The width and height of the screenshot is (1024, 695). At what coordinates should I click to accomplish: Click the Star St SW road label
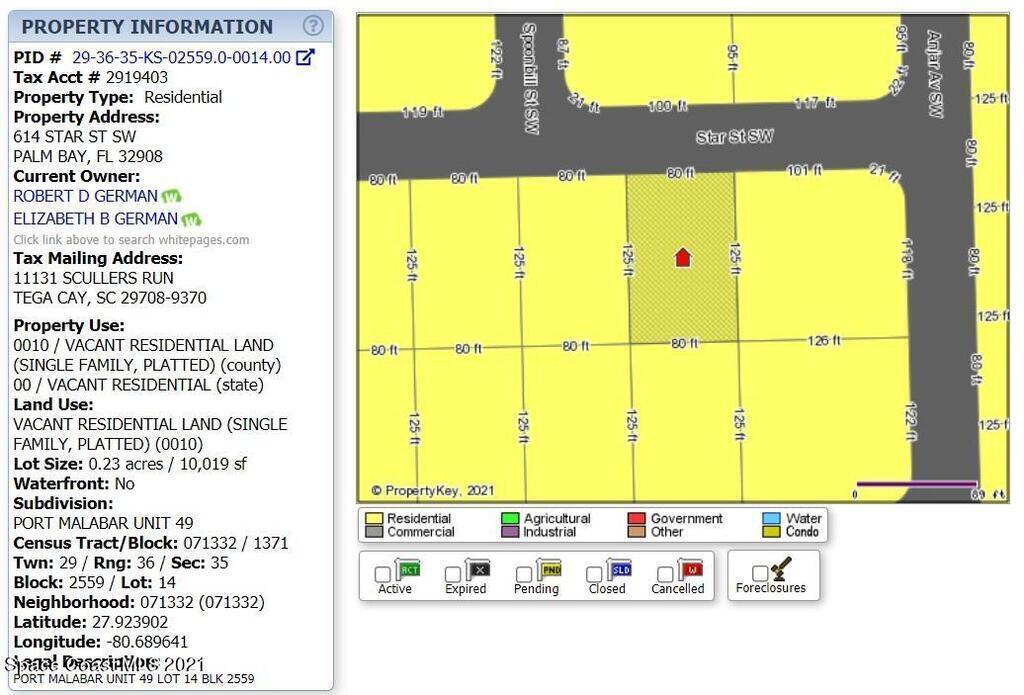pos(735,137)
